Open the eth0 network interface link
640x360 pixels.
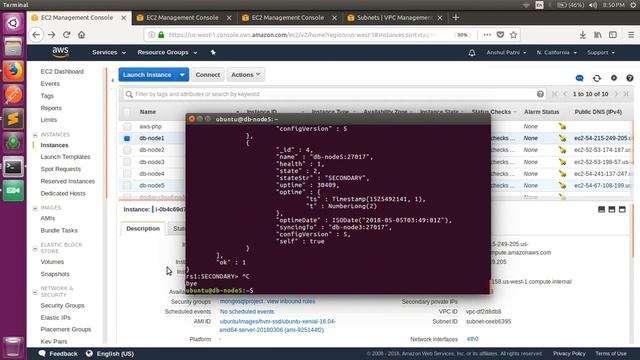(472, 339)
